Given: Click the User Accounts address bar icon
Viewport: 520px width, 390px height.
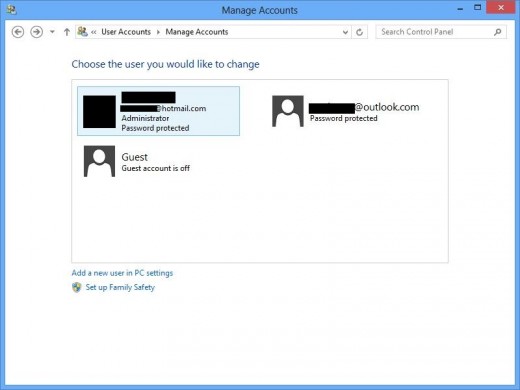Looking at the screenshot, I should (82, 32).
